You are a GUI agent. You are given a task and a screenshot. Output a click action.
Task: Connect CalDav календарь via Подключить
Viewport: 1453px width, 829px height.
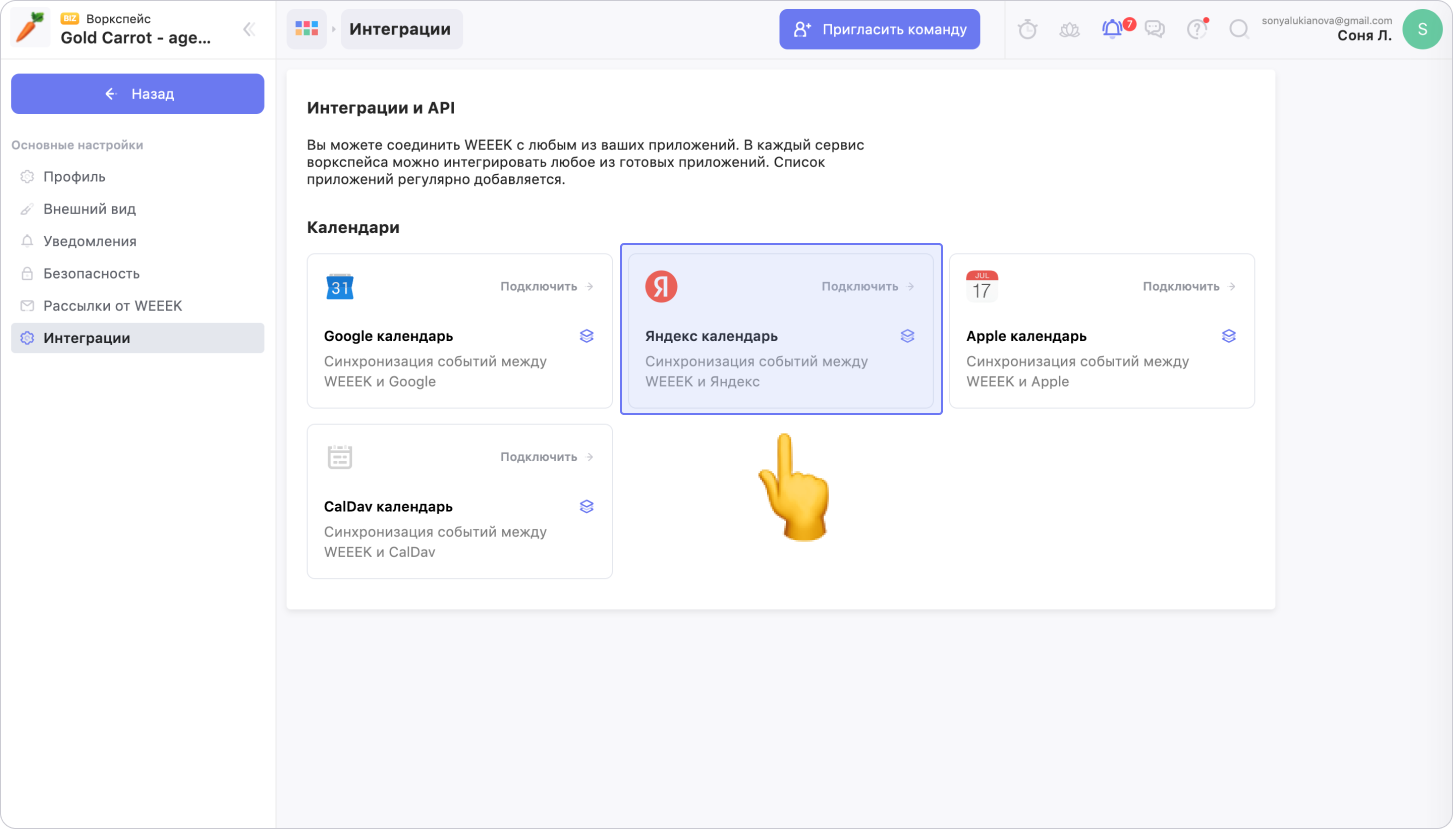547,457
